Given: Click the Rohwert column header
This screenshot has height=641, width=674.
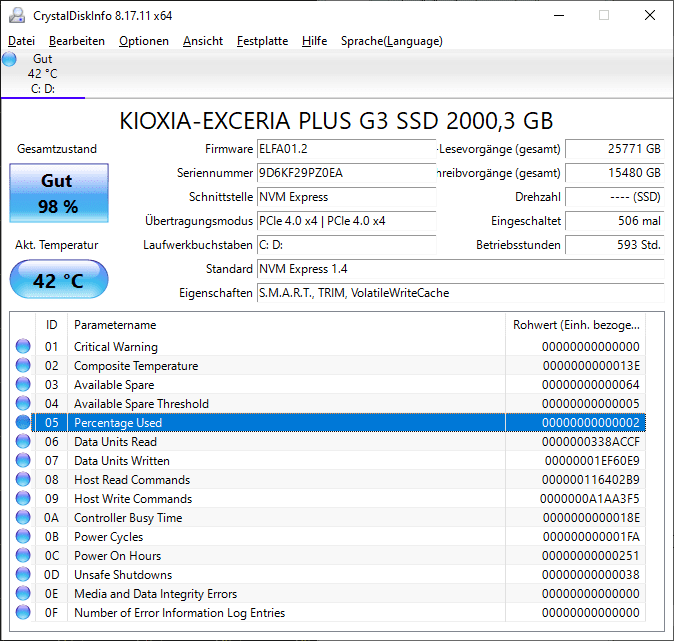Looking at the screenshot, I should click(576, 325).
